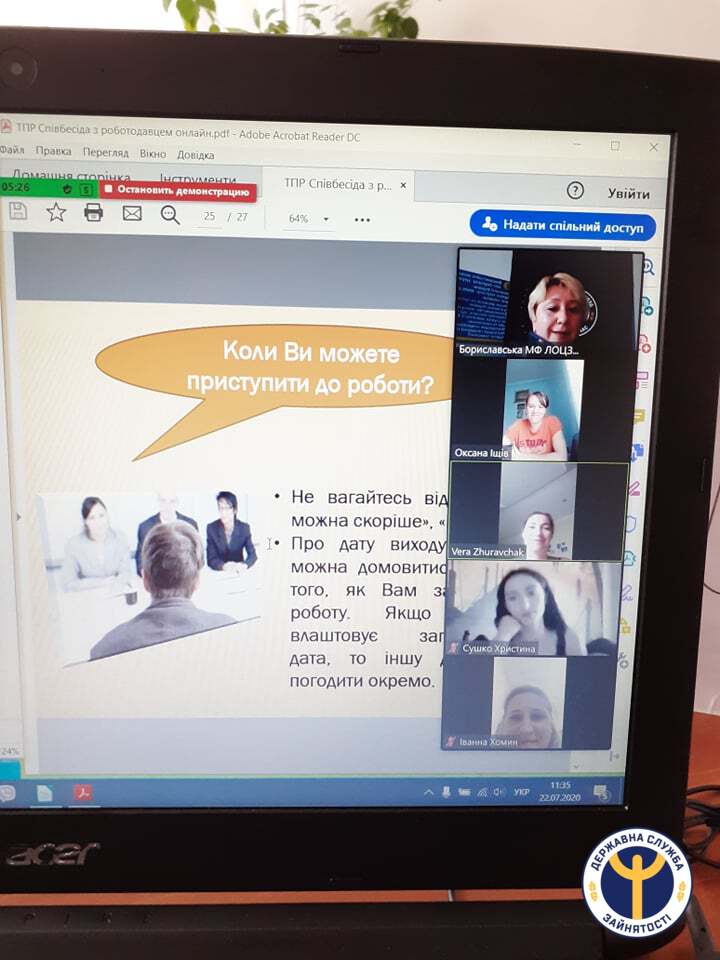720x960 pixels.
Task: Open Adobe Acrobat from the taskbar
Action: pyautogui.click(x=82, y=793)
